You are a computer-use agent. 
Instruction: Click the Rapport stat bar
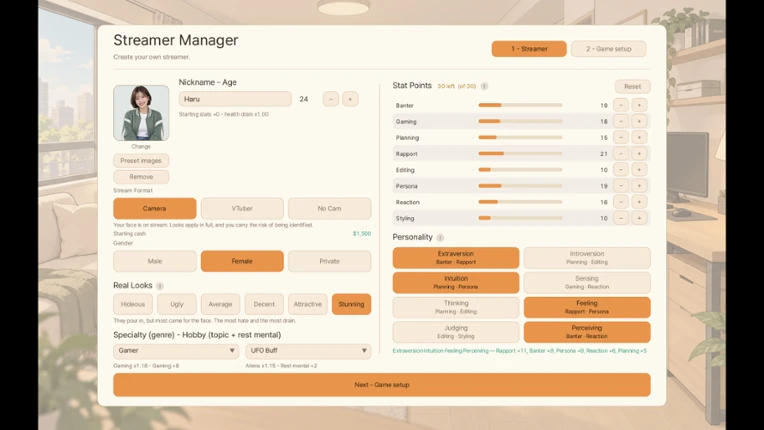[x=520, y=153]
